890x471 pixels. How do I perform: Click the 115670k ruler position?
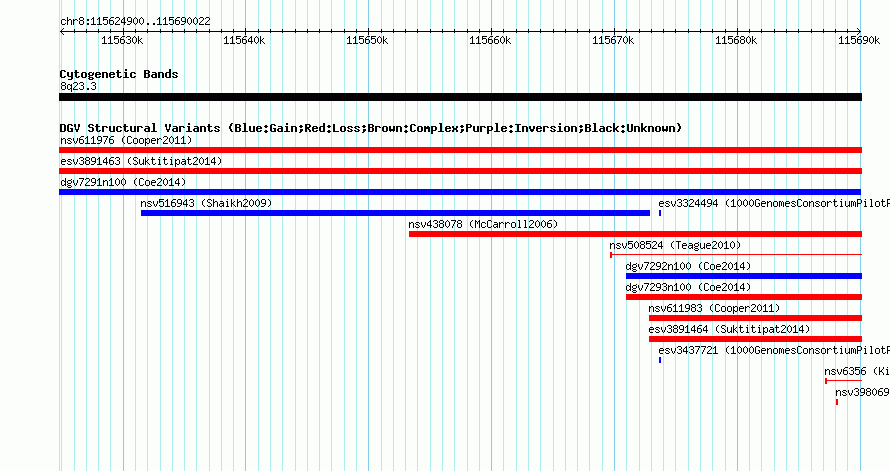coord(614,40)
